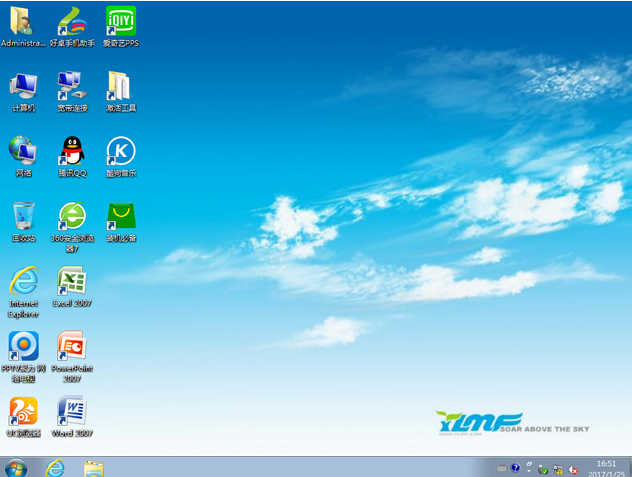Open the Administrator user folder icon
Viewport: 632px width, 477px height.
pos(23,21)
